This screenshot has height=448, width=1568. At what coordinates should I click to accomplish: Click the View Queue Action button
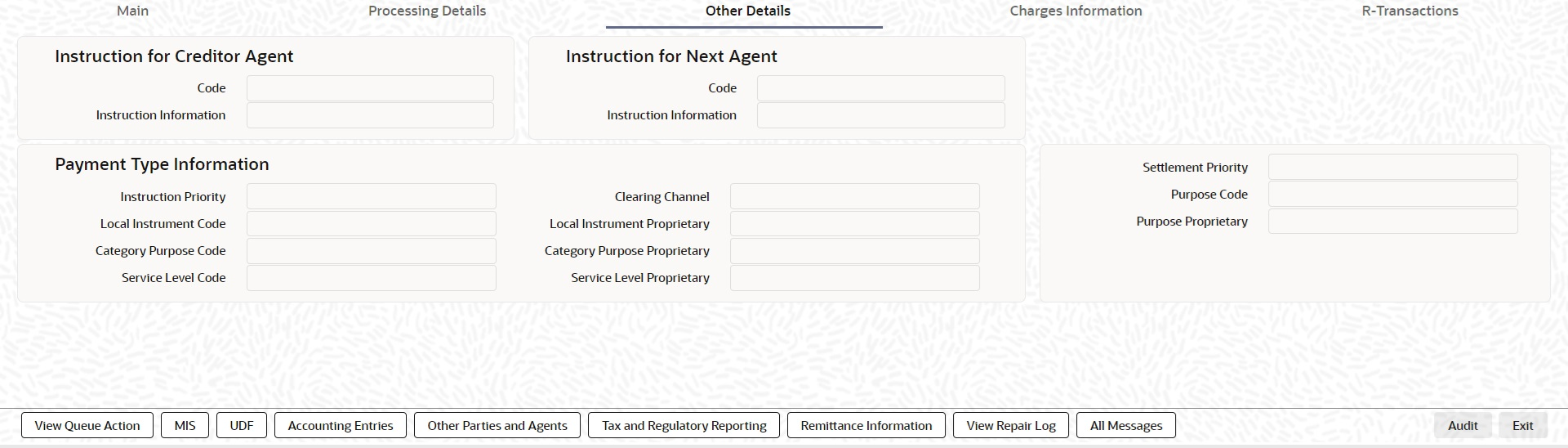point(87,425)
